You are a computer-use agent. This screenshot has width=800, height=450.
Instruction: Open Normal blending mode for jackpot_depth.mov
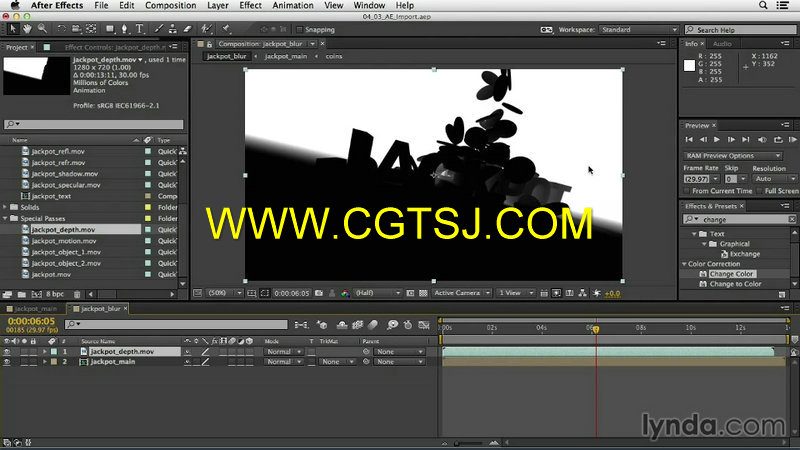pyautogui.click(x=283, y=352)
